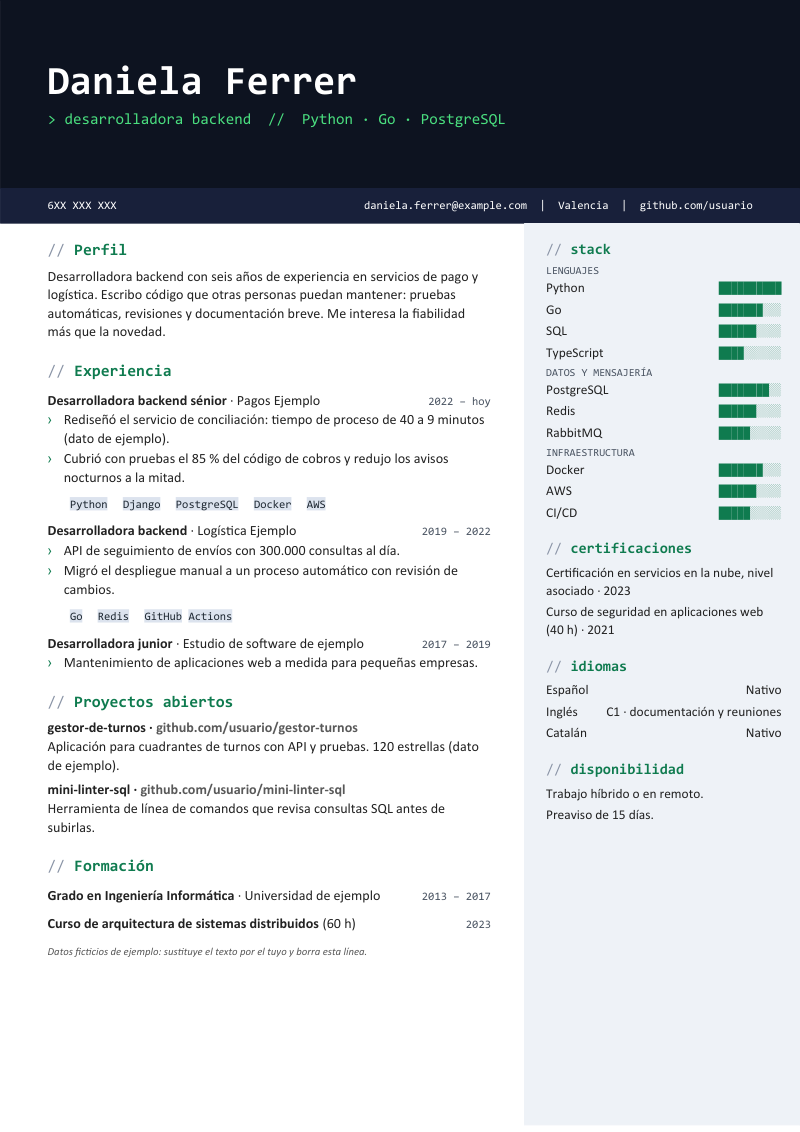Click the Formación section heading

100,866
